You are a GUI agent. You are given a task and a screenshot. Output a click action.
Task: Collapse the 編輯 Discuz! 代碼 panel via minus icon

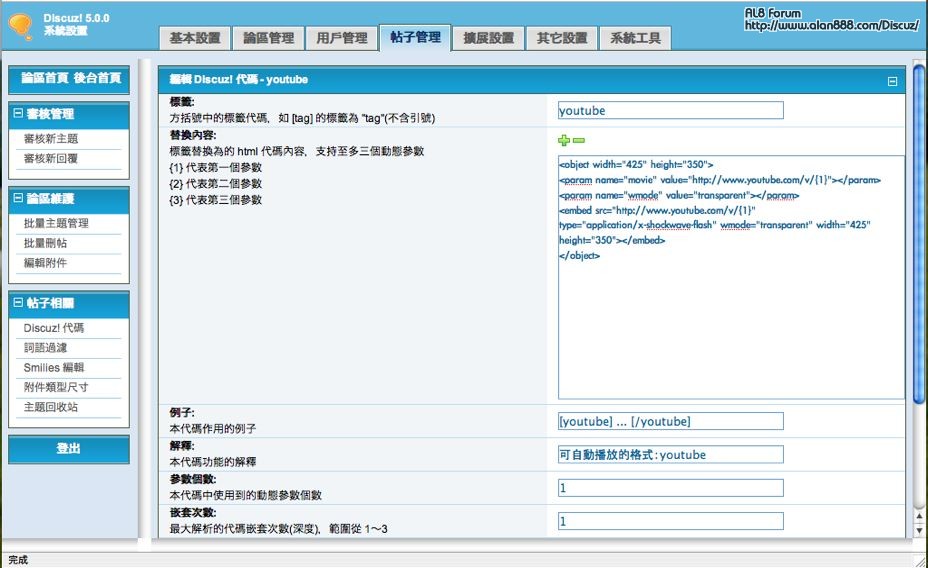pos(892,81)
